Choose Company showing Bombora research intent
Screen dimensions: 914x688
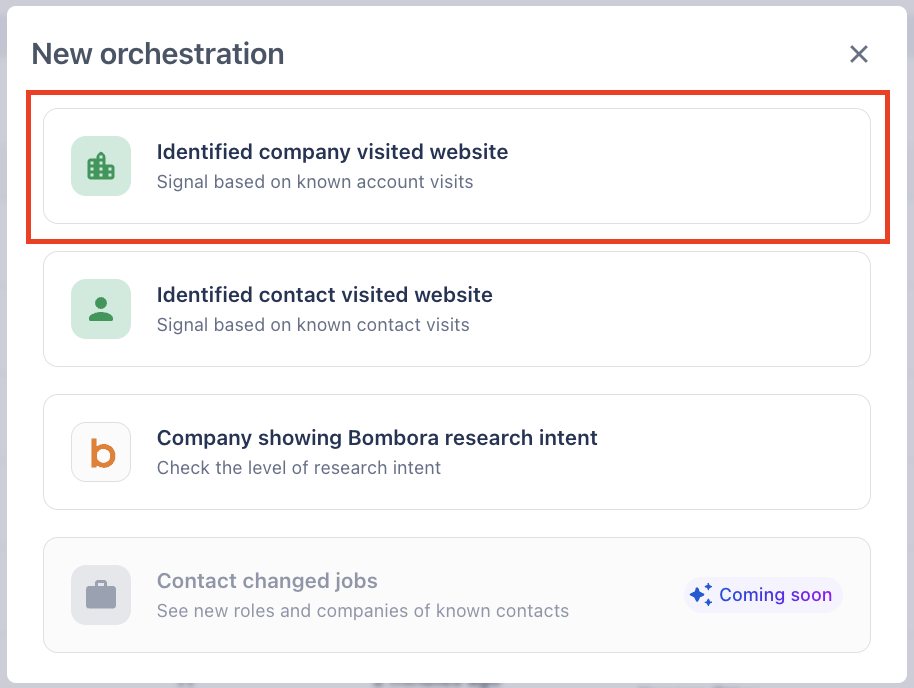point(377,438)
